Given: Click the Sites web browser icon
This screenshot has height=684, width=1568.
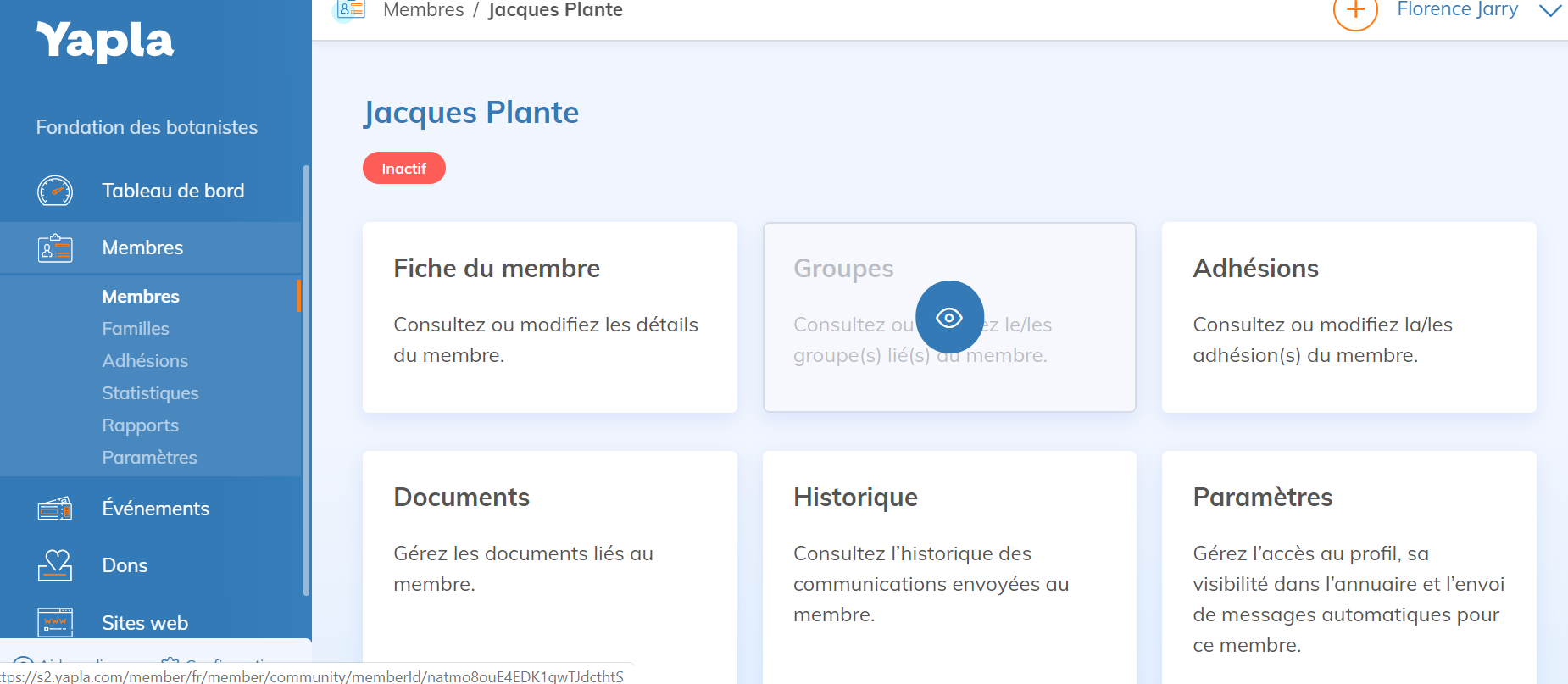Looking at the screenshot, I should pos(55,622).
